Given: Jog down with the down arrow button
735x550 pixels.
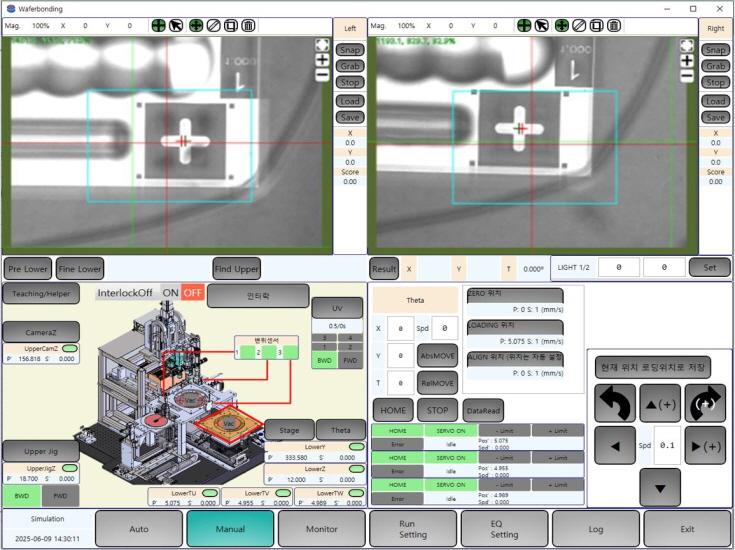Looking at the screenshot, I should click(x=660, y=487).
